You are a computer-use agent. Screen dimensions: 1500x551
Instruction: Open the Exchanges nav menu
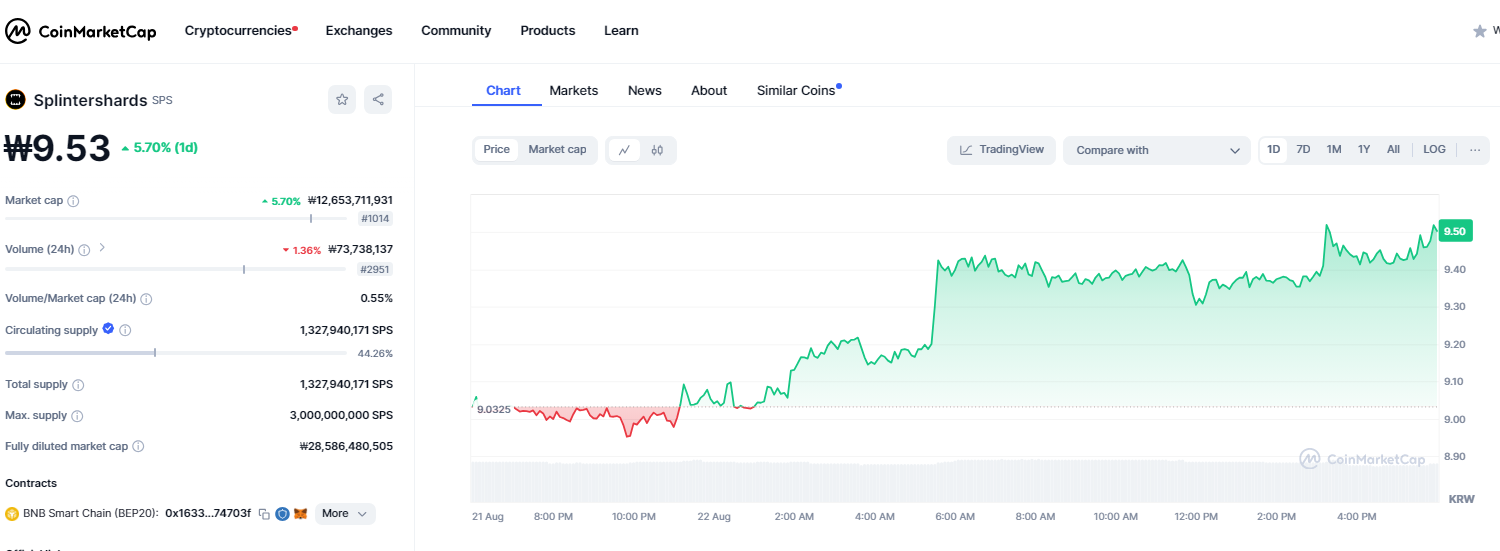tap(359, 31)
